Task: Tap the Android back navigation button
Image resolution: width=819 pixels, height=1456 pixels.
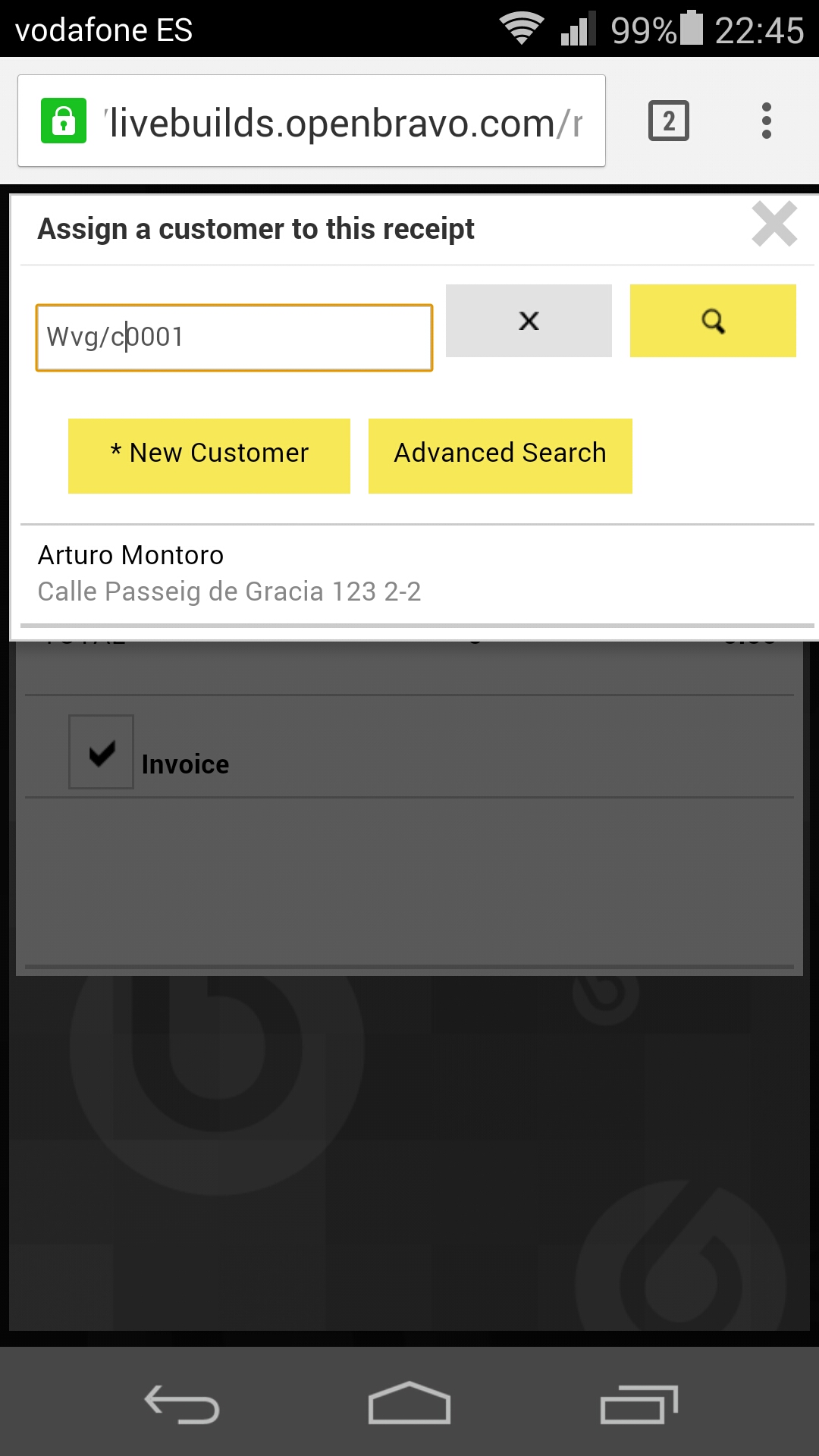Action: tap(182, 1404)
